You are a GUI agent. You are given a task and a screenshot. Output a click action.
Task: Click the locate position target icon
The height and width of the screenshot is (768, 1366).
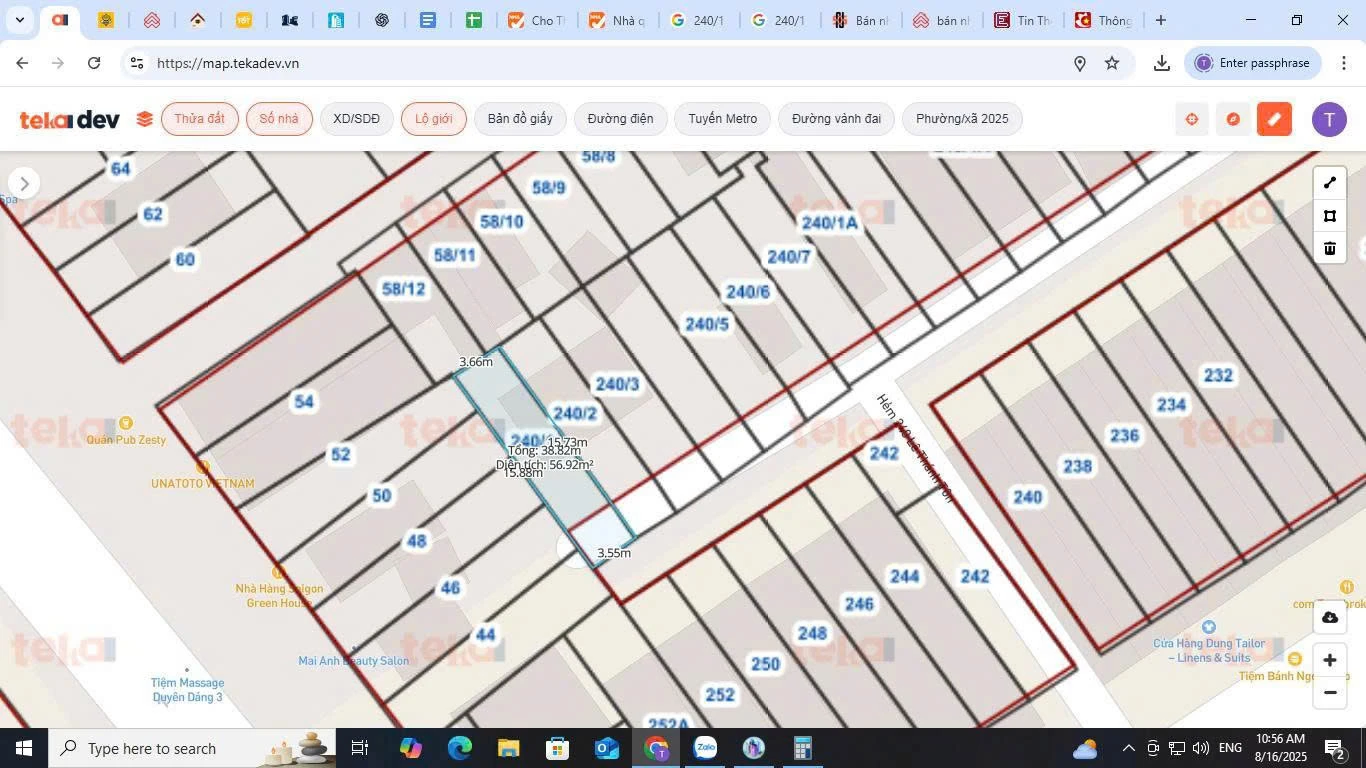pos(1190,118)
